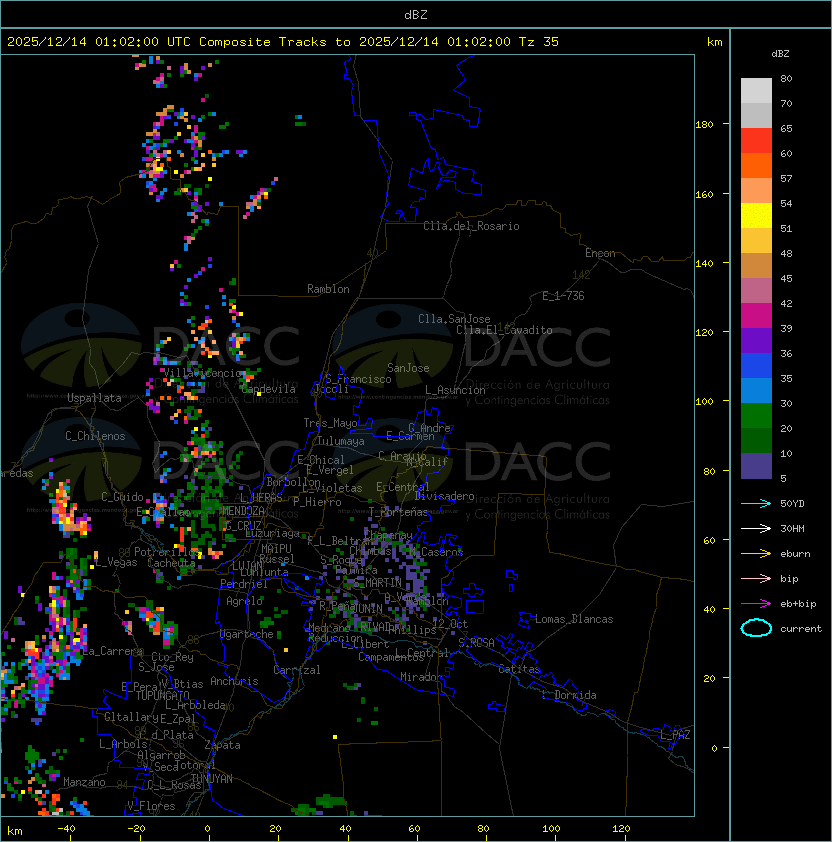
Task: Click the 'Clla.SanJose' place label
Action: coord(454,319)
